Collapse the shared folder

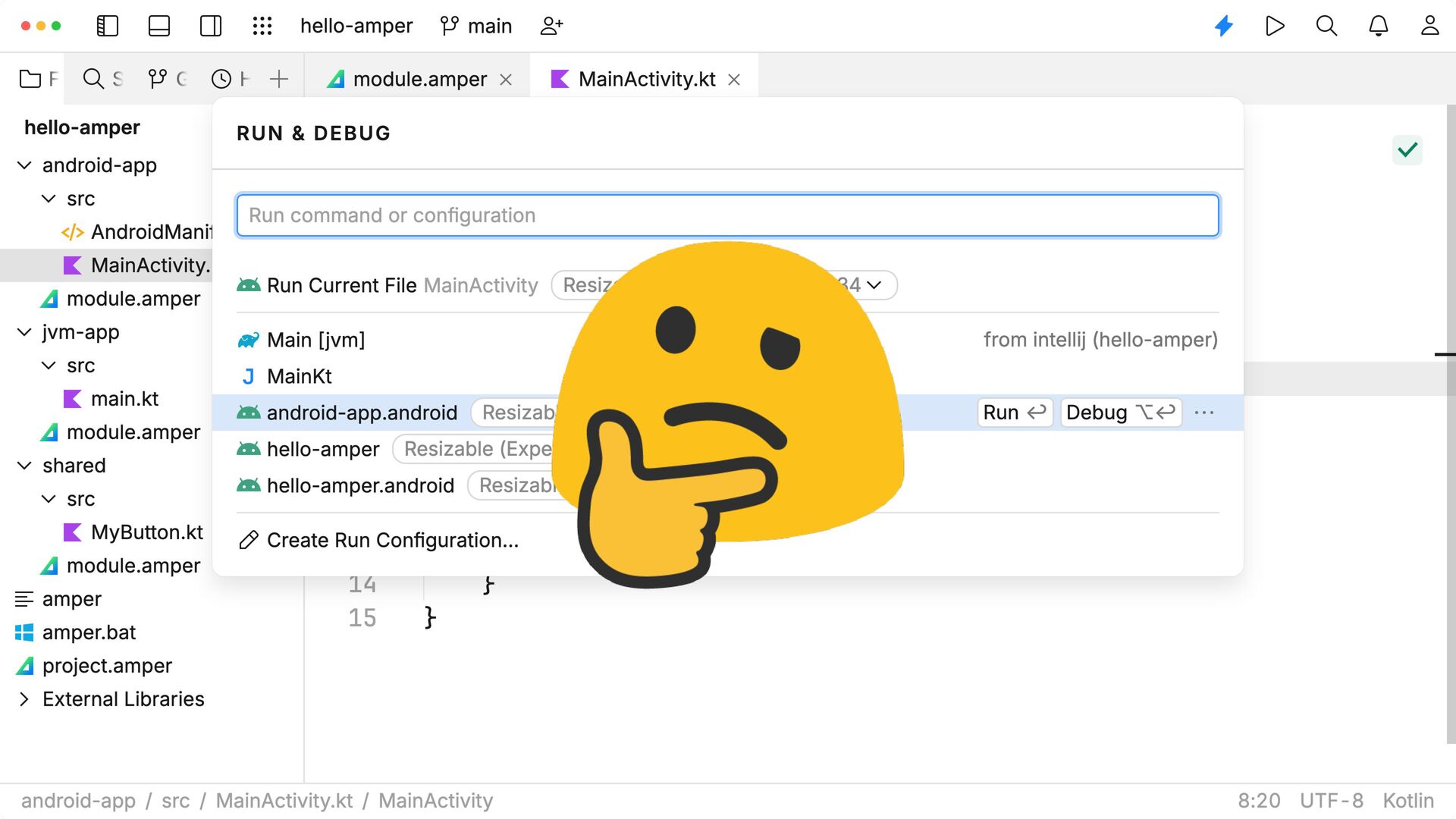[x=24, y=466]
